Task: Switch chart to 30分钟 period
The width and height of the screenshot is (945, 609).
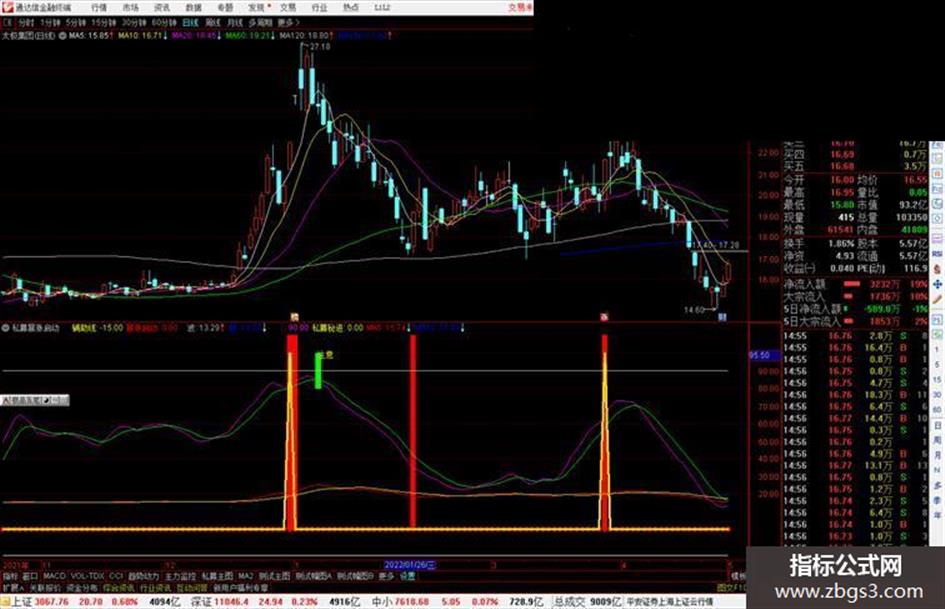Action: pyautogui.click(x=134, y=22)
